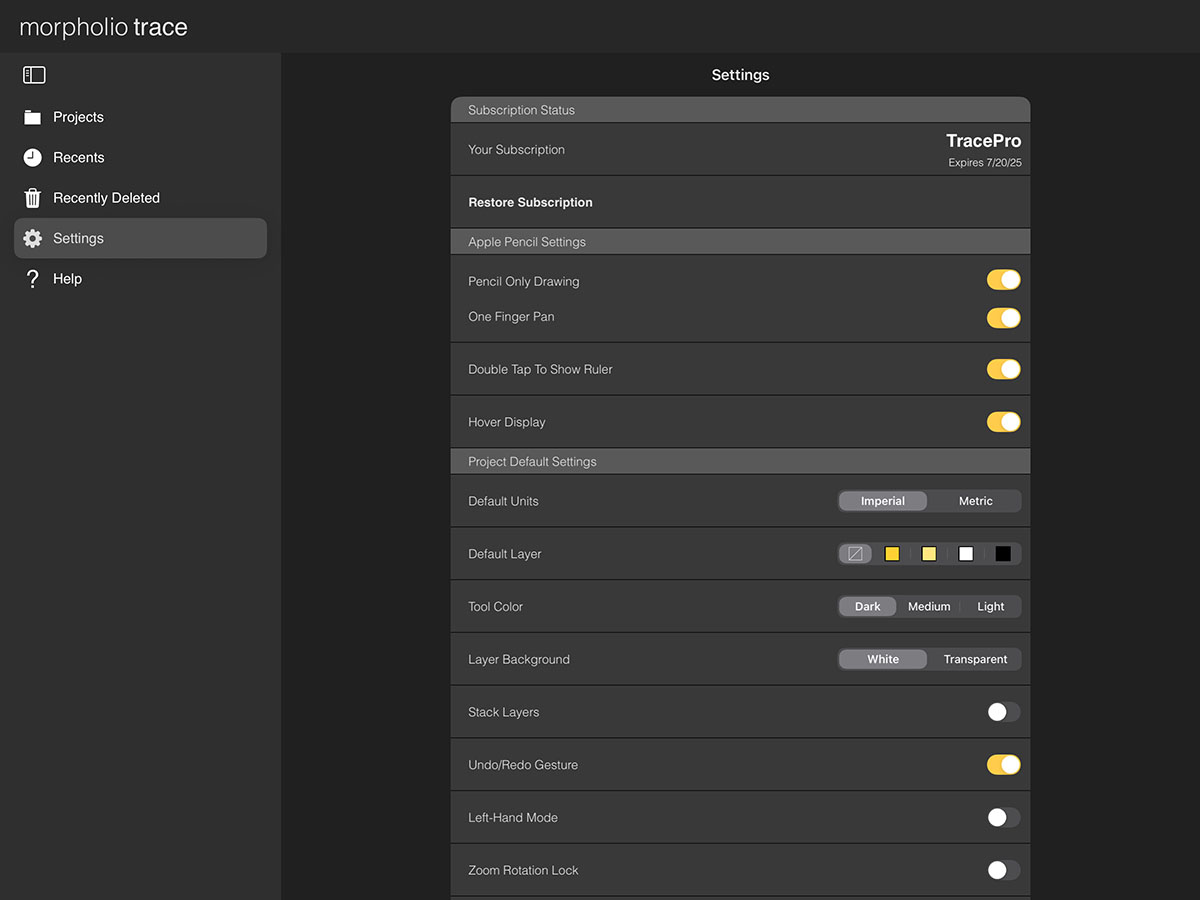Pick the black default layer swatch
1200x900 pixels.
[1002, 554]
